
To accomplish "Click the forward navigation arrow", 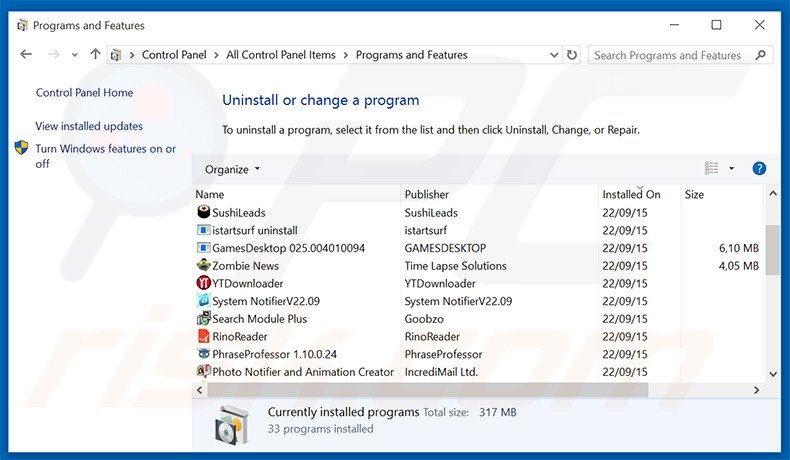I will [x=53, y=54].
